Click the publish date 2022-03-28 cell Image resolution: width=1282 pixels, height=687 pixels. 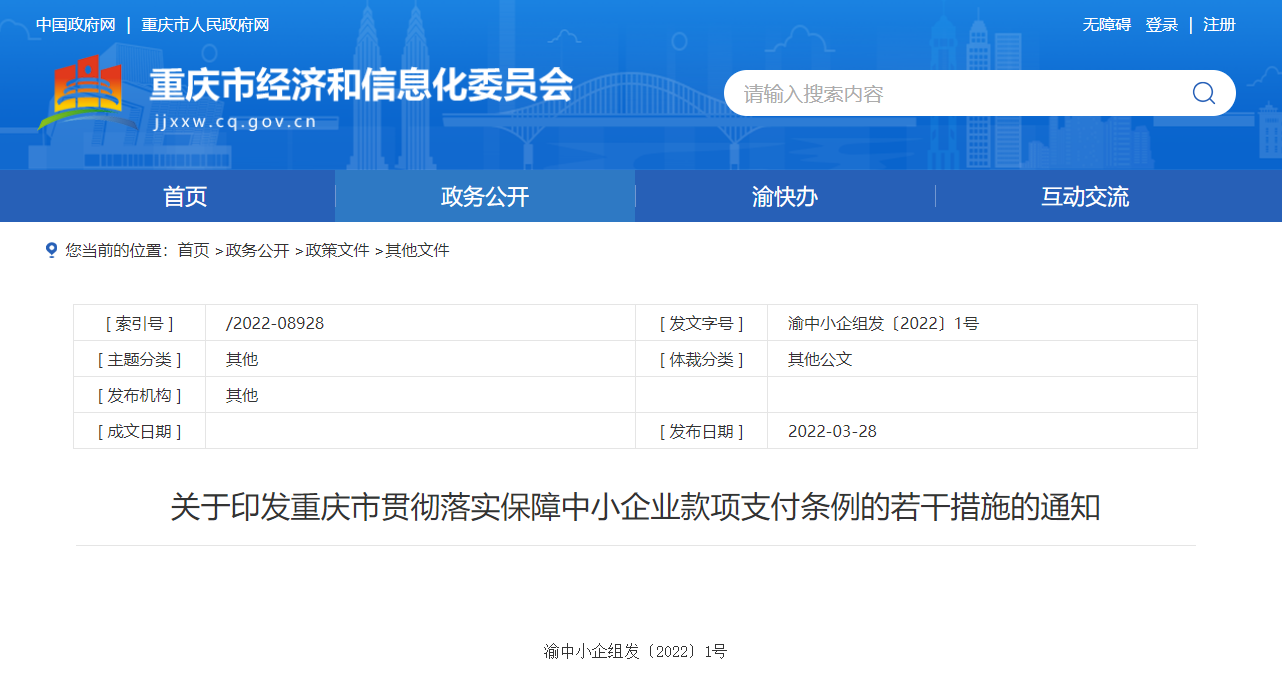tap(832, 431)
